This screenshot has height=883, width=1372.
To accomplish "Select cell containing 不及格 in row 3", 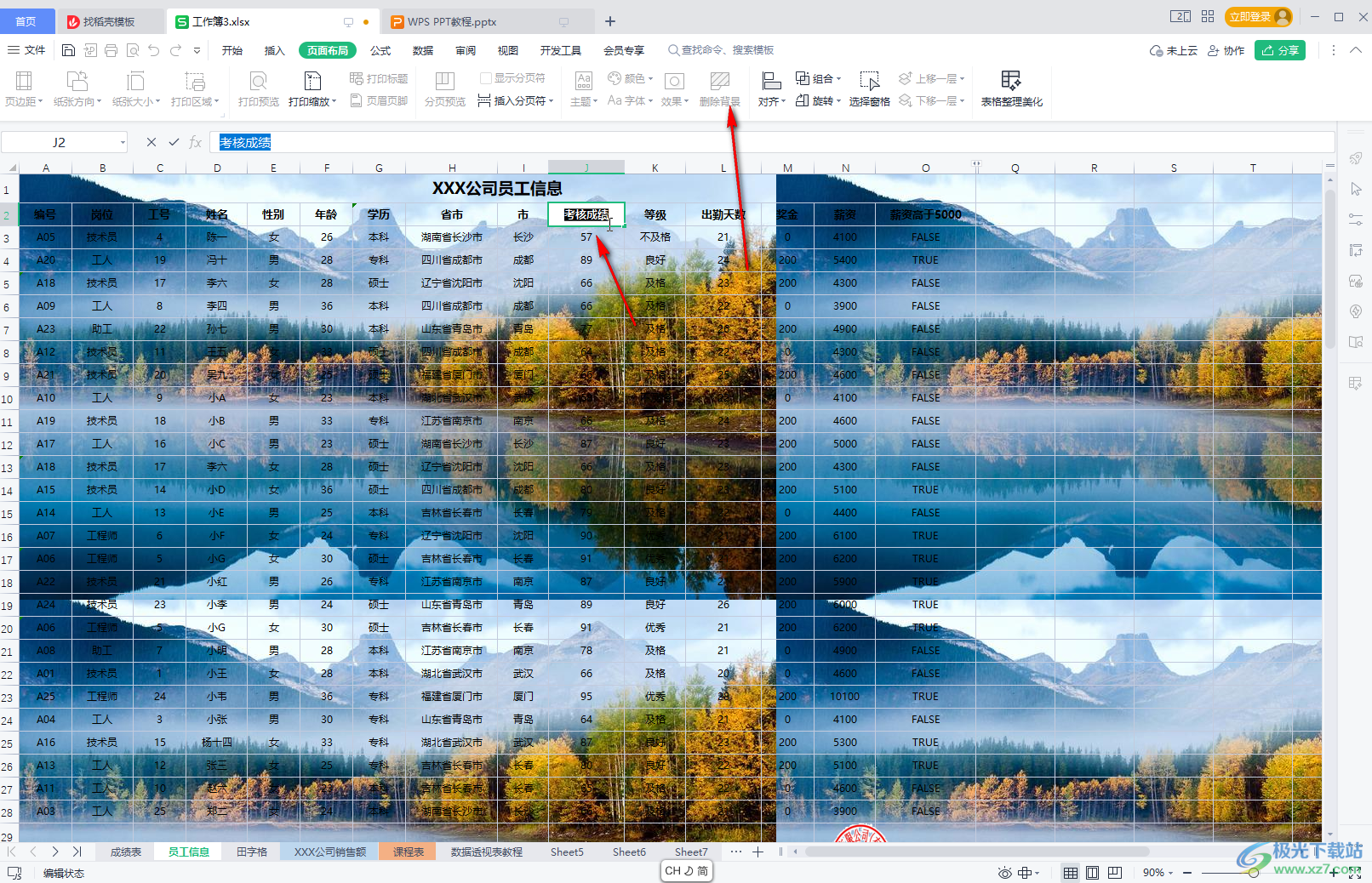I will click(655, 237).
